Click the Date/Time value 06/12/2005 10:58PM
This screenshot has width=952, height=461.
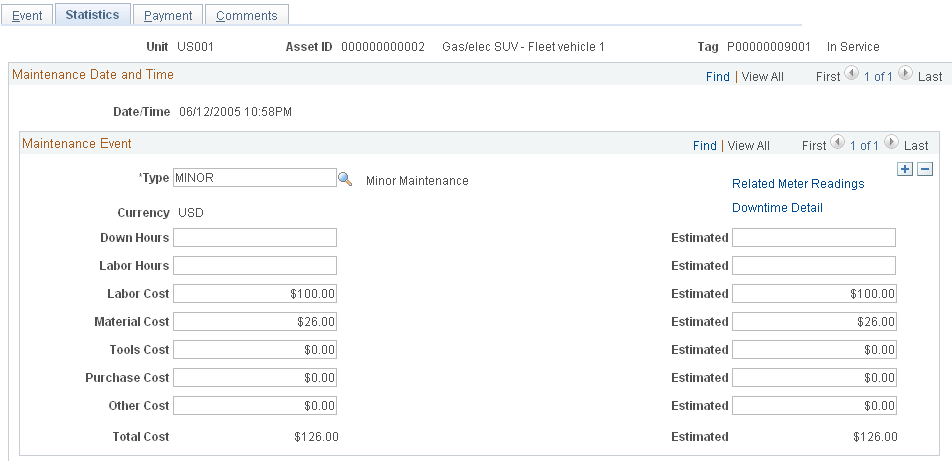coord(236,112)
